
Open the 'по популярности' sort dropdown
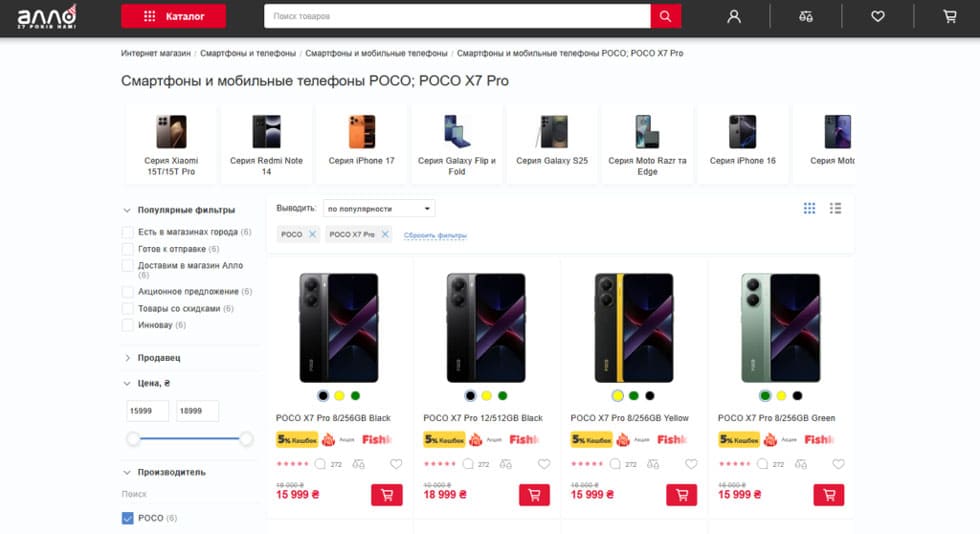(x=380, y=209)
